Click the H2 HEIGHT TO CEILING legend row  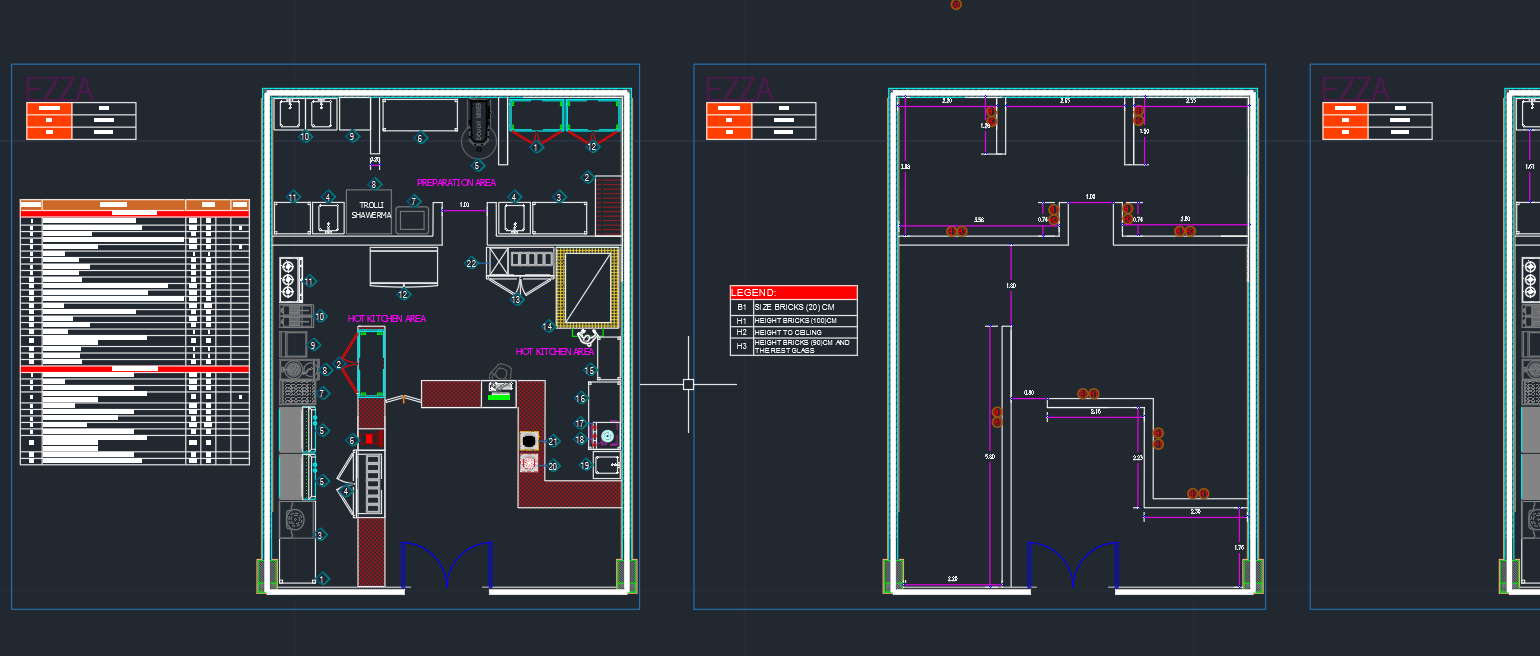point(793,332)
